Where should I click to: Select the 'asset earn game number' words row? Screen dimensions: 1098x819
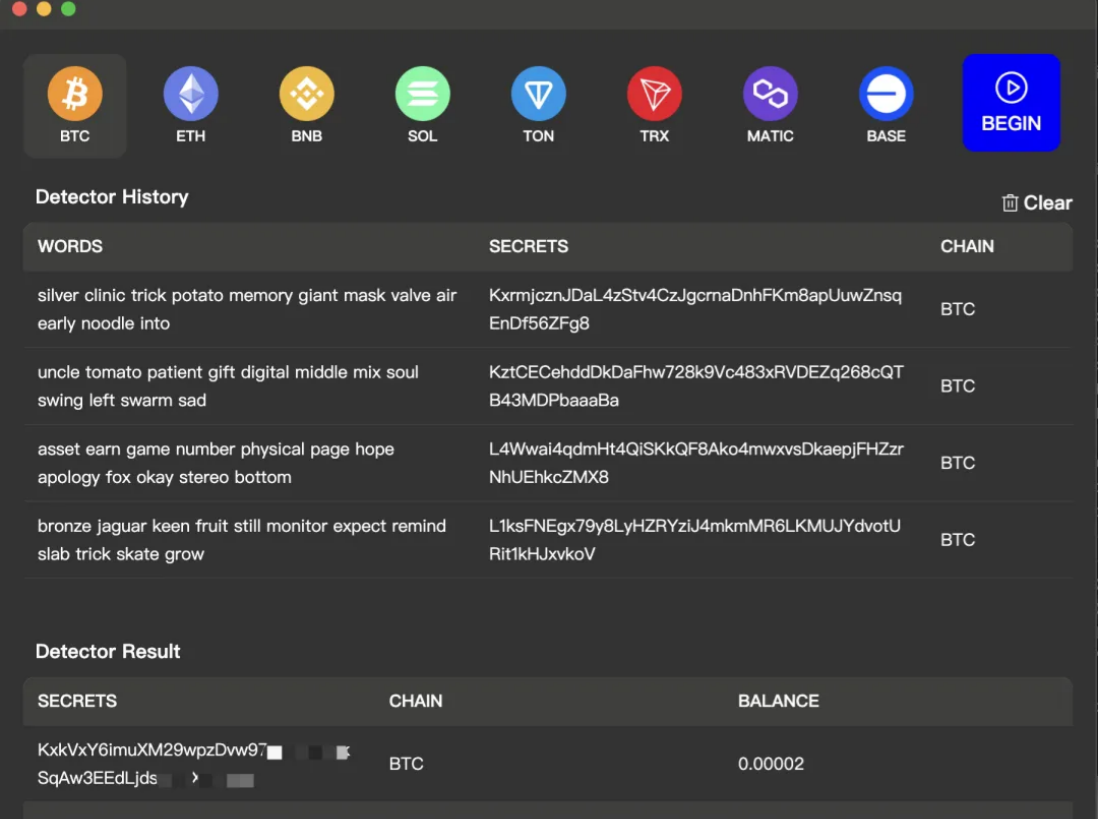pyautogui.click(x=216, y=463)
